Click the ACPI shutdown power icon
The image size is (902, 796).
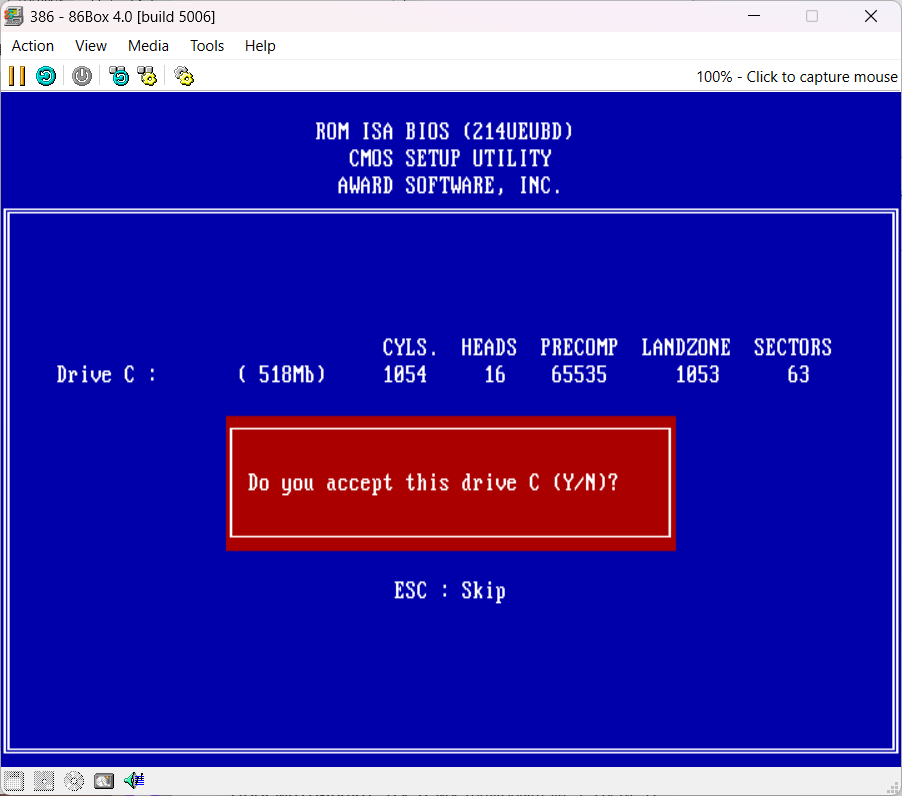(82, 76)
